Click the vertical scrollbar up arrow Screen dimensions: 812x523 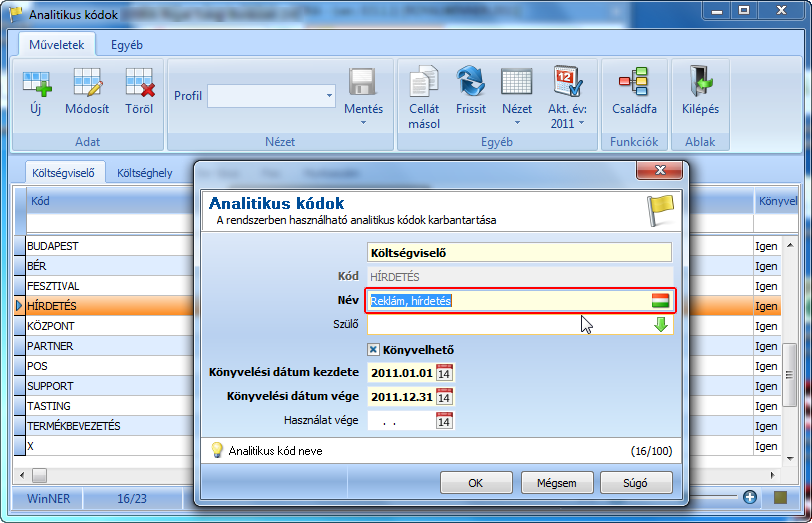click(x=790, y=245)
